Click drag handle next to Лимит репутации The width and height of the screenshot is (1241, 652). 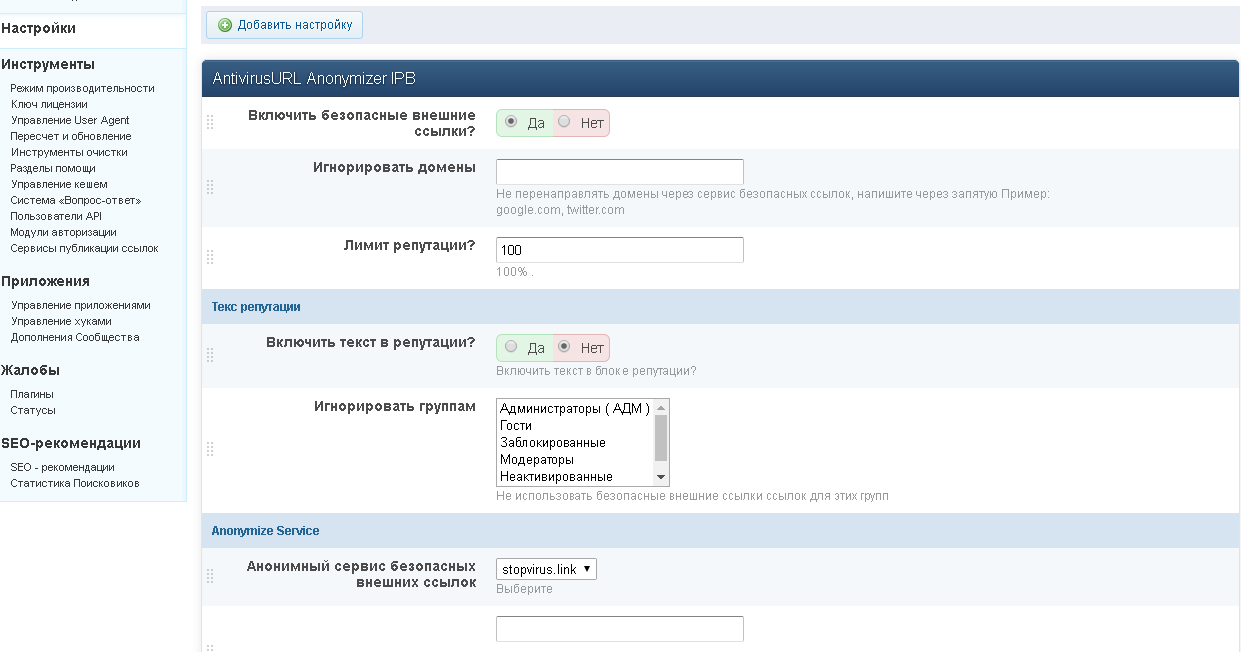click(210, 257)
